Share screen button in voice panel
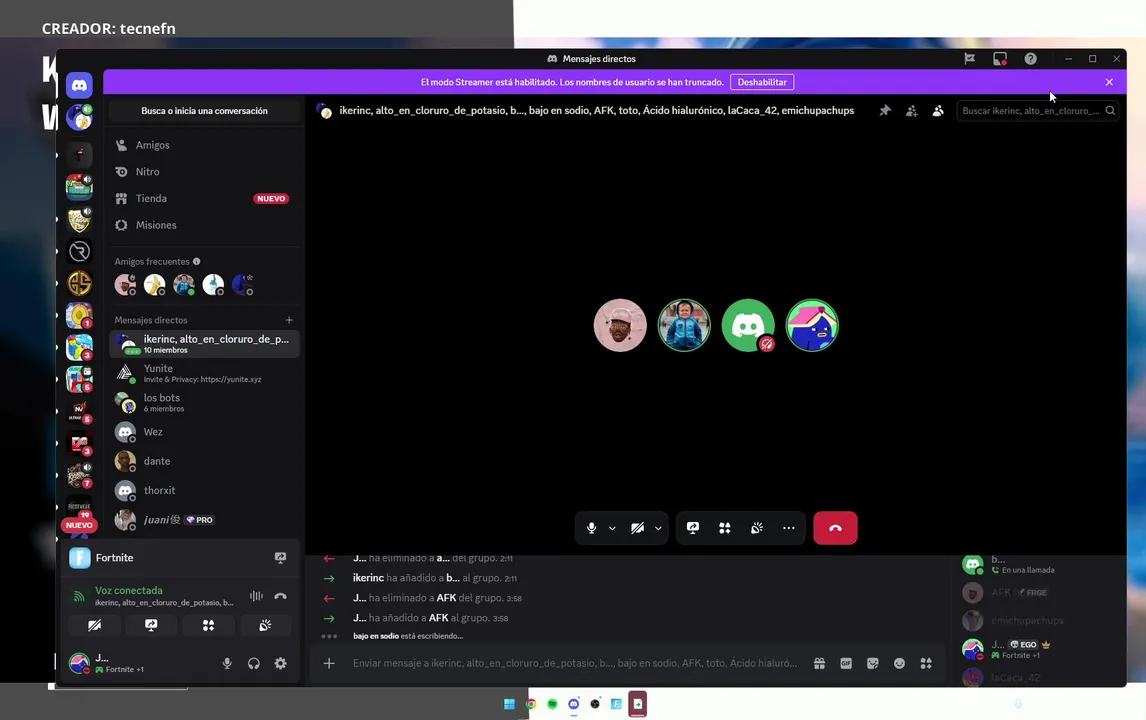 coord(151,626)
